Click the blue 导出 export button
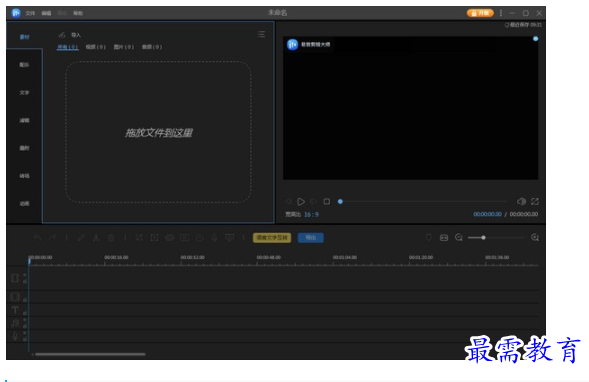This screenshot has width=589, height=382. (311, 238)
